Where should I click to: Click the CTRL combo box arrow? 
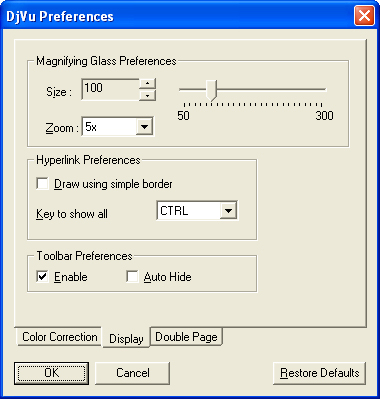pyautogui.click(x=228, y=211)
